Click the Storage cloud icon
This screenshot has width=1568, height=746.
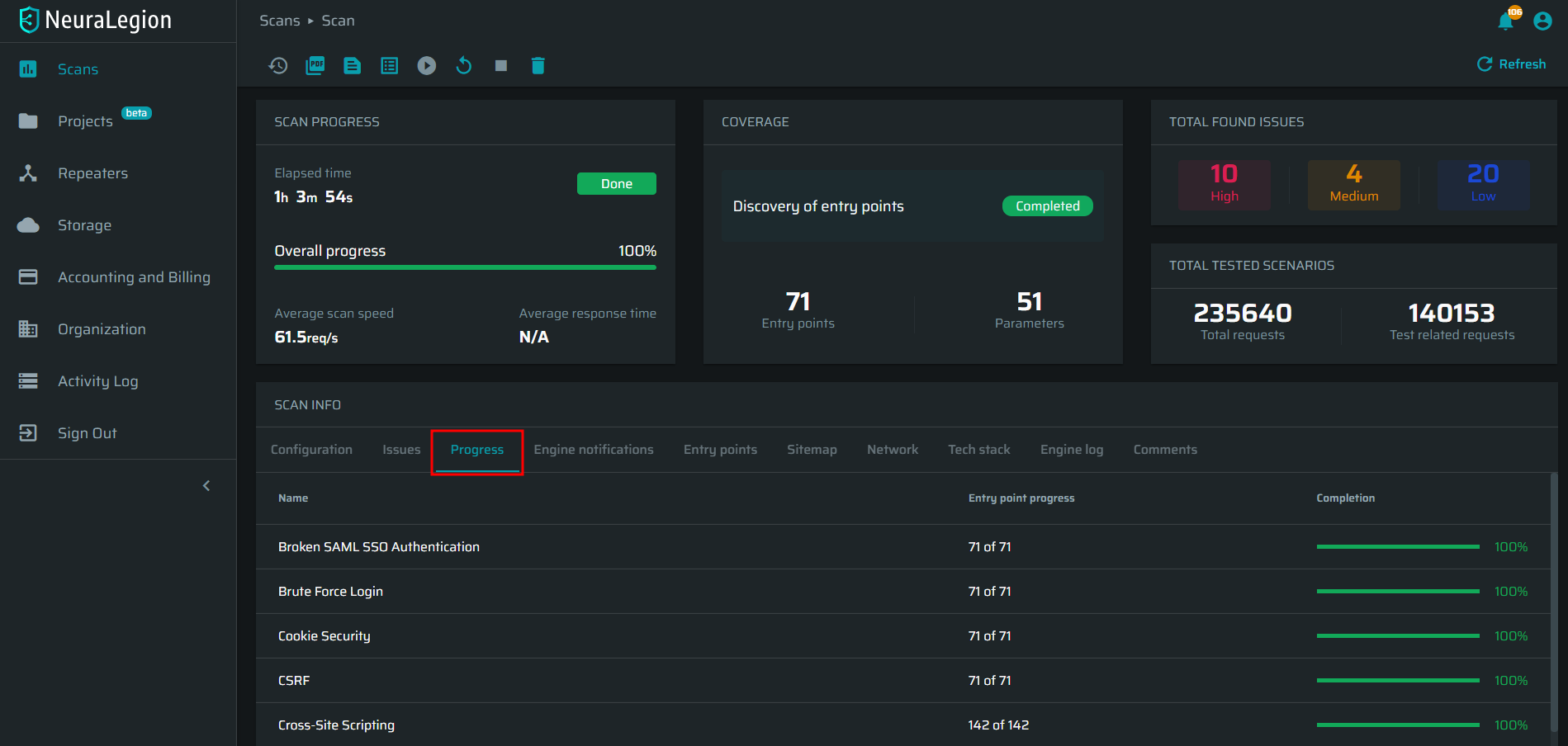[x=28, y=225]
